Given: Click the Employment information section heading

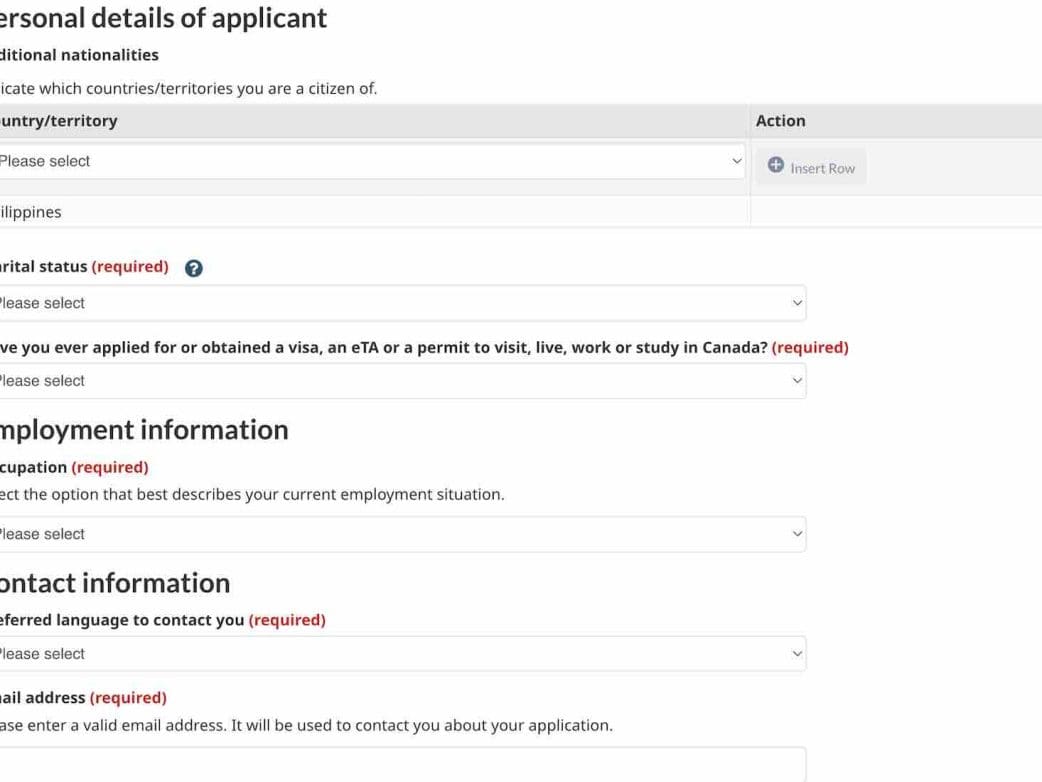Looking at the screenshot, I should pos(143,430).
